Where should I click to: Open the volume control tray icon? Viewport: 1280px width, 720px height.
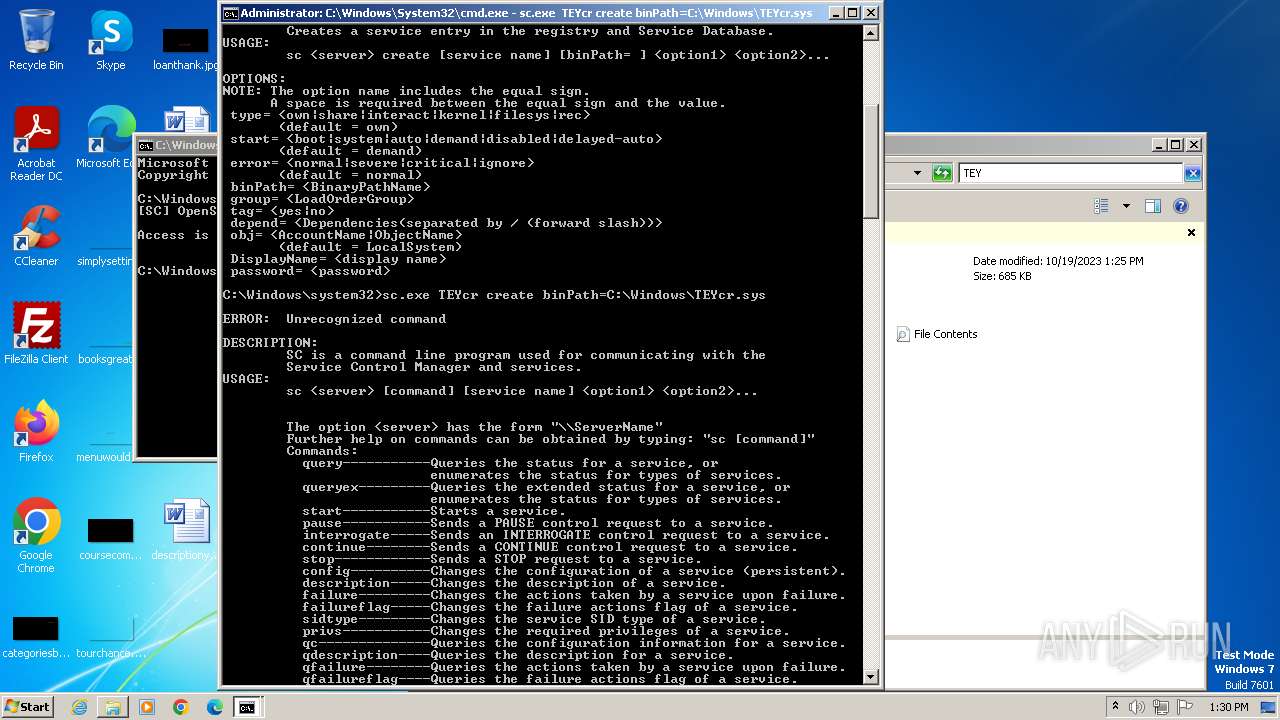coord(1138,707)
